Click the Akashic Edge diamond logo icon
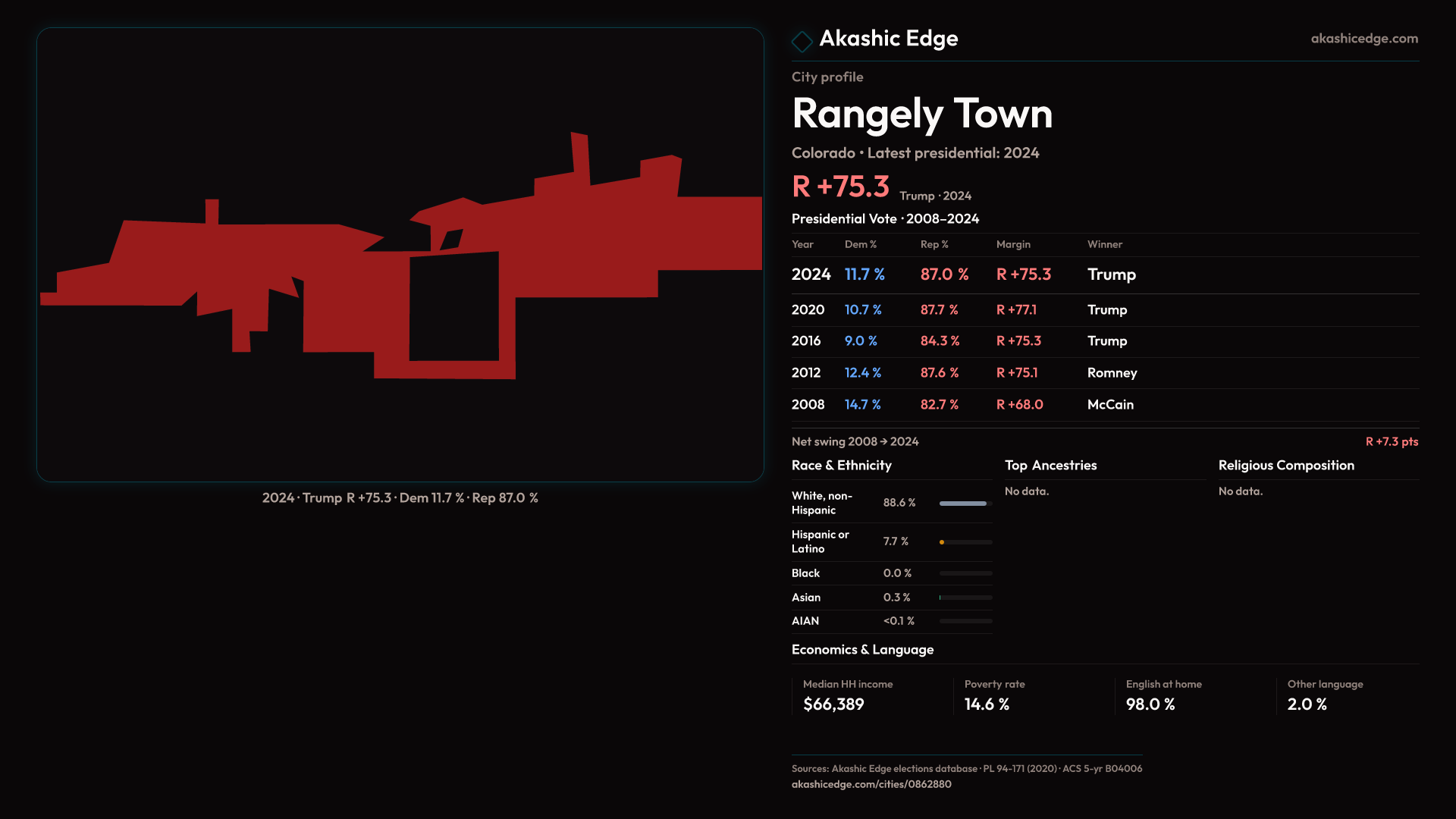 [802, 41]
